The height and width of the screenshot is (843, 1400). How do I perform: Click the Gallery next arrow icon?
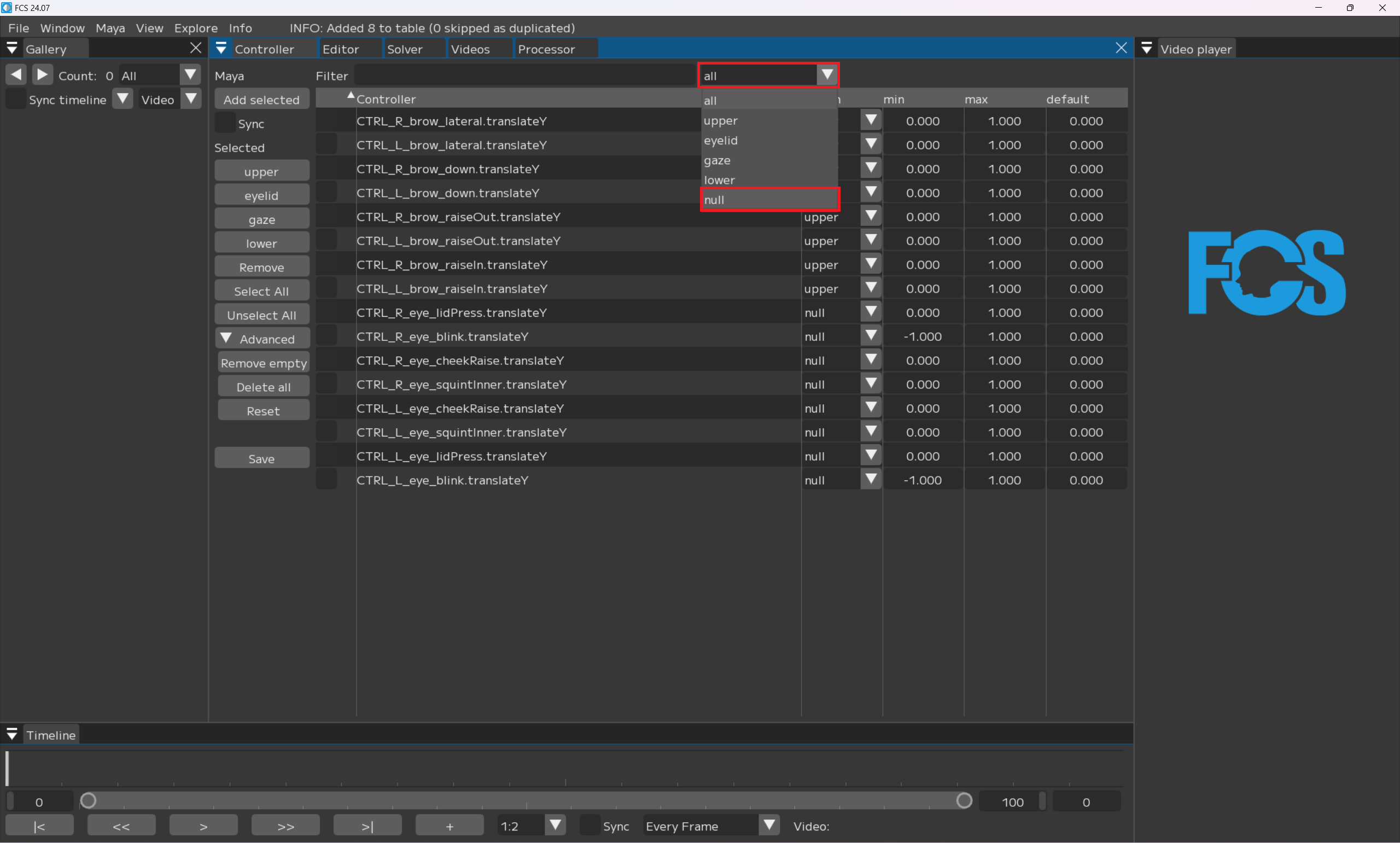[43, 75]
